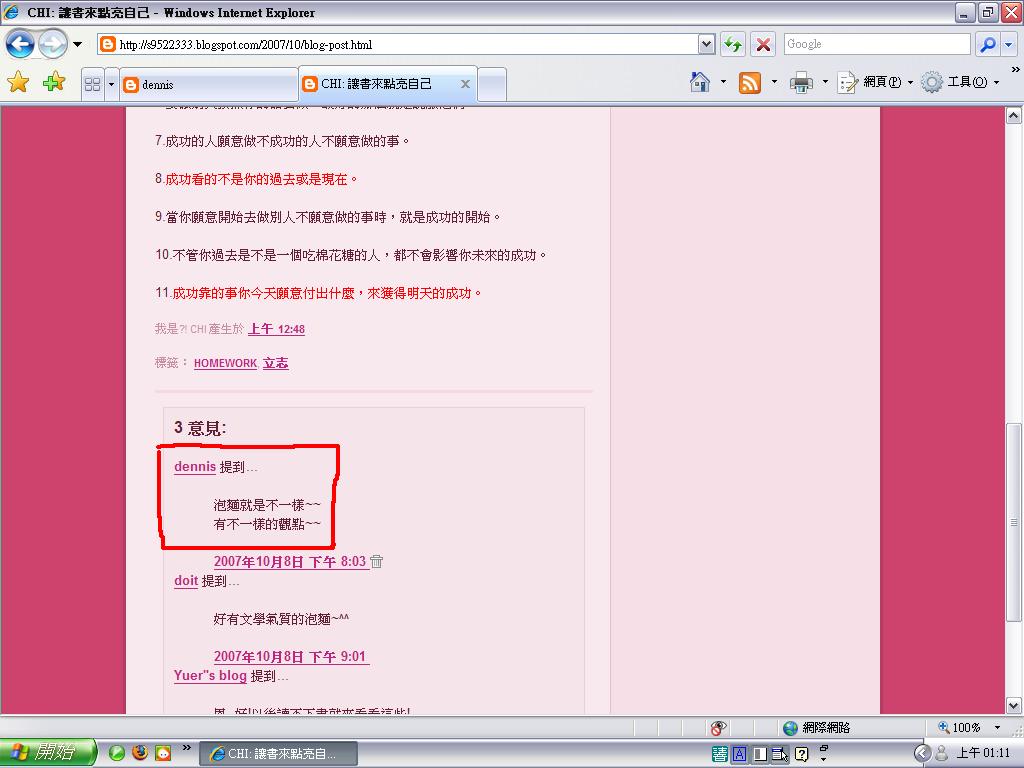Toggle IME half/full width shape button
The width and height of the screenshot is (1024, 768).
point(760,754)
